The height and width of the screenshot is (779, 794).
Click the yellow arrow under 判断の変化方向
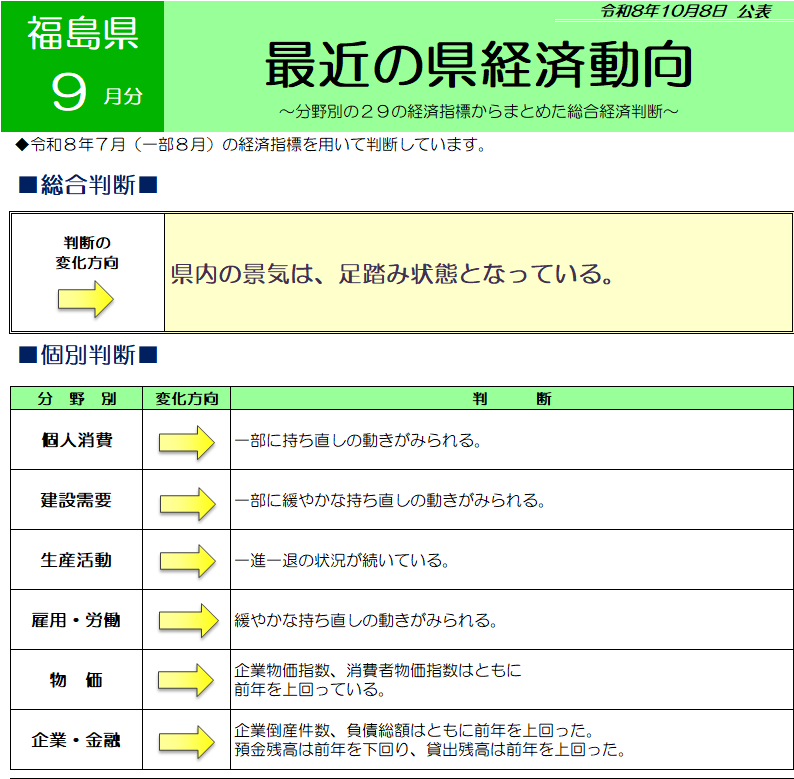(x=86, y=299)
